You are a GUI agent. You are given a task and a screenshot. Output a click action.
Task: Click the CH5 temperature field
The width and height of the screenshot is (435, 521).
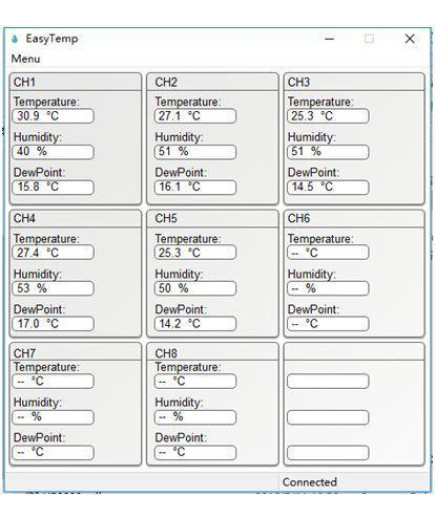[195, 253]
